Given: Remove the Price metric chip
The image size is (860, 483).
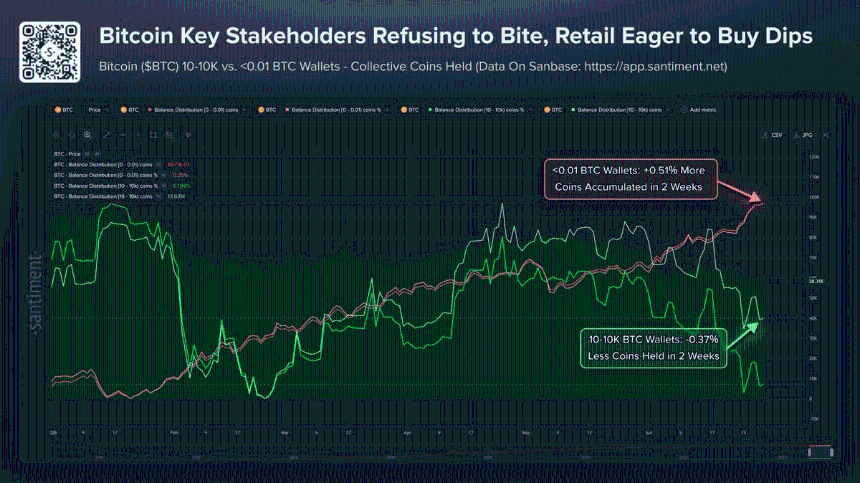Looking at the screenshot, I should 107,110.
